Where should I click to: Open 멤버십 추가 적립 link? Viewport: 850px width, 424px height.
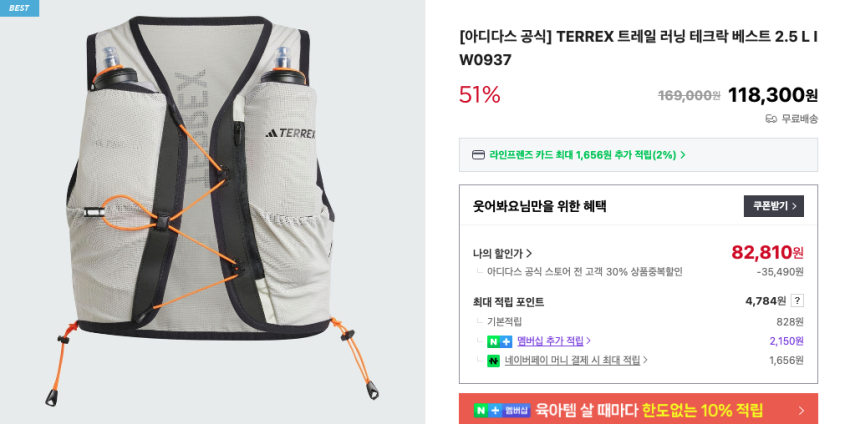click(553, 341)
